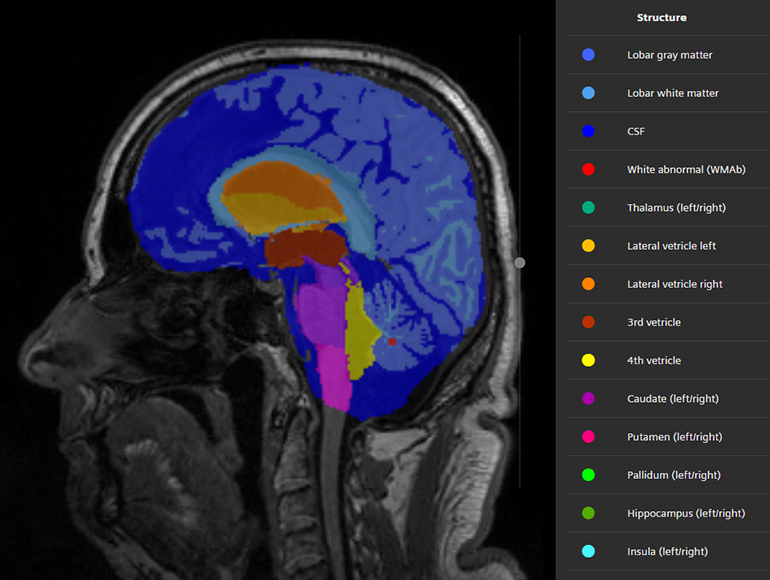Click the 4th vetricle yellow swatch

point(588,360)
